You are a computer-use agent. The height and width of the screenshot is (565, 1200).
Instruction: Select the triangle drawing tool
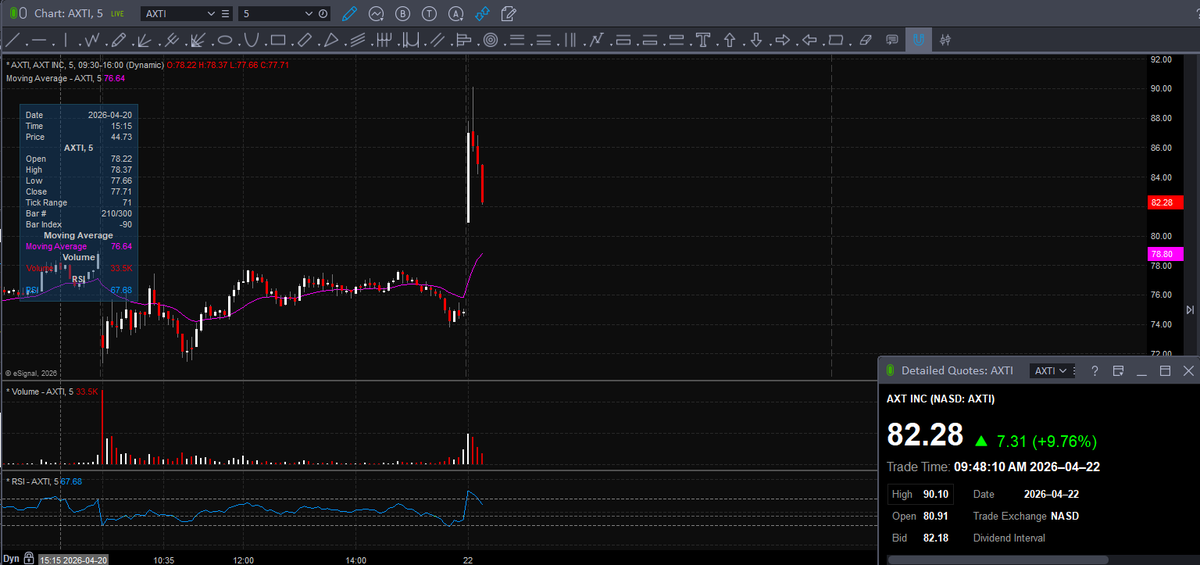coord(331,40)
